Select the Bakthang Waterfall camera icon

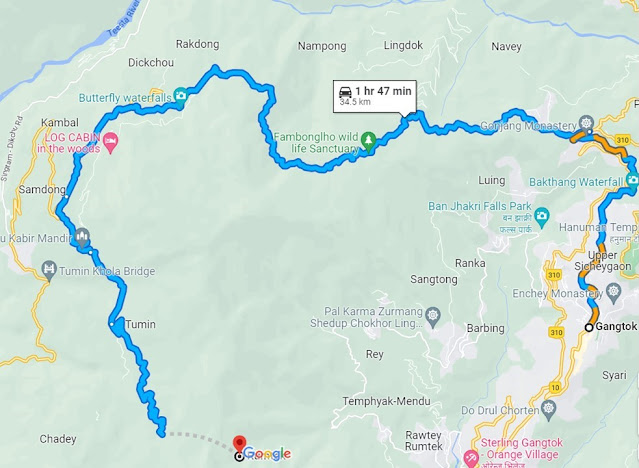[x=632, y=180]
